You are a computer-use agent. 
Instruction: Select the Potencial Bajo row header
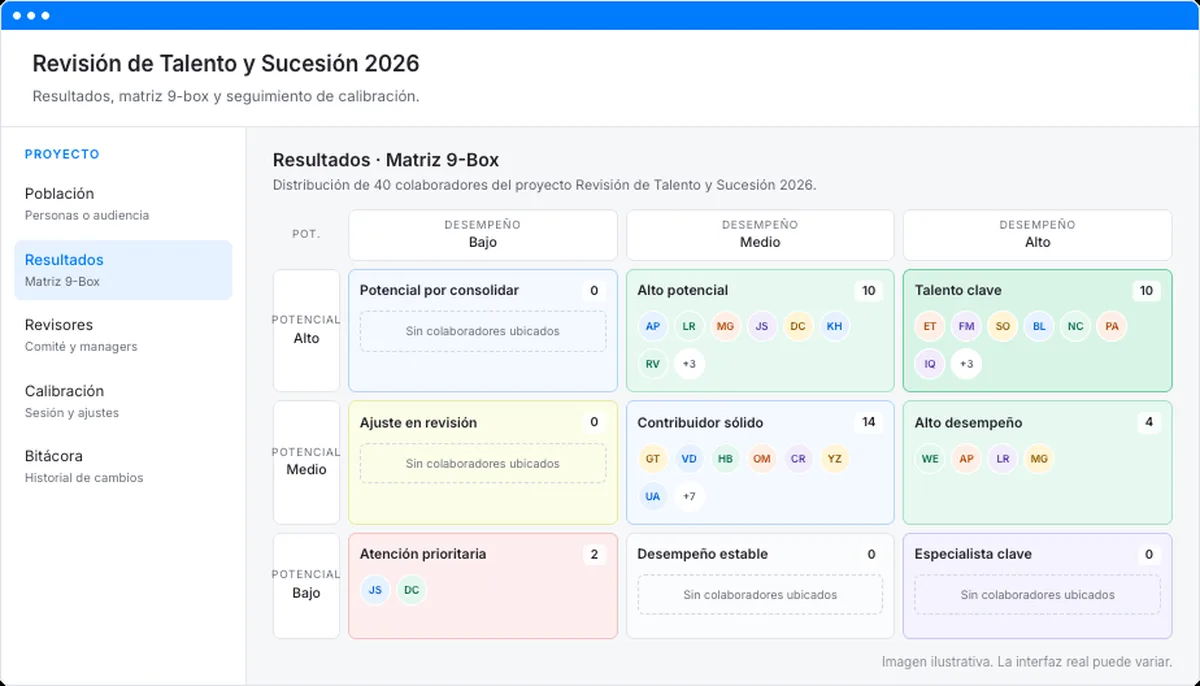[307, 585]
